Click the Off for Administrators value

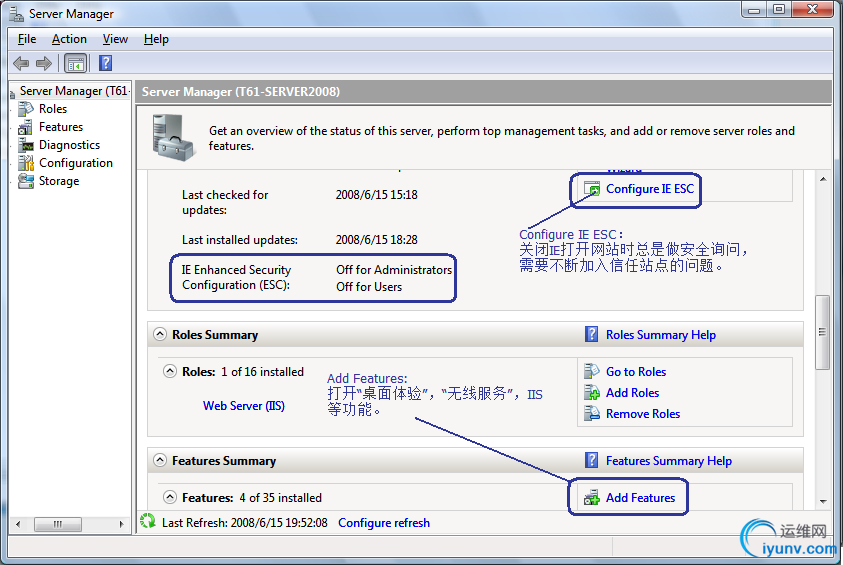click(394, 270)
